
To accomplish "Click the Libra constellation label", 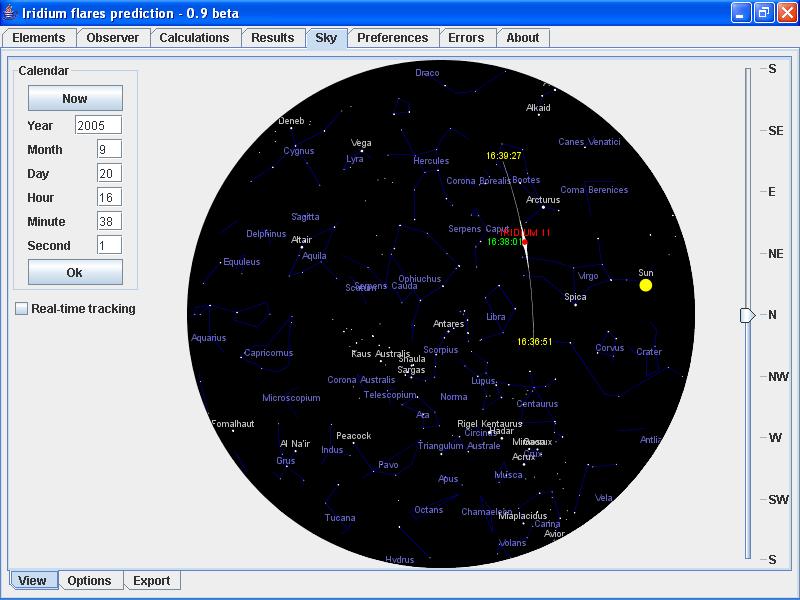I will (495, 317).
